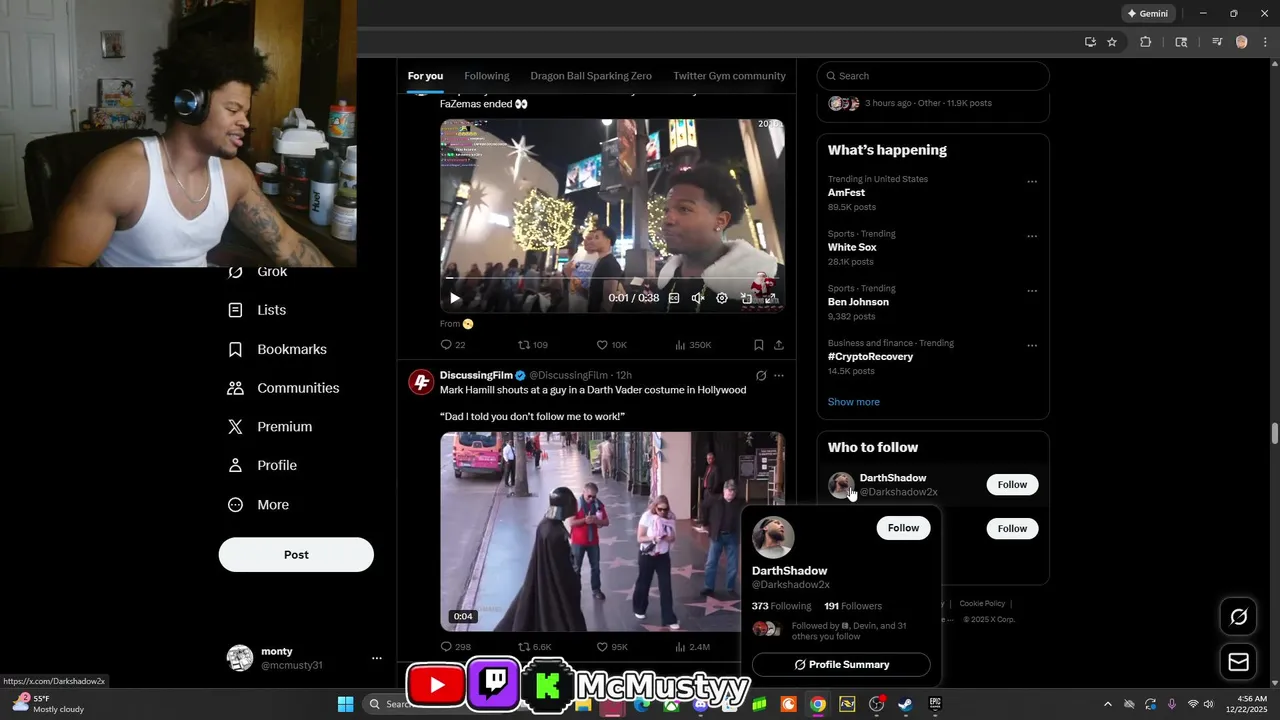Like the post with 10K likes
Image resolution: width=1280 pixels, height=720 pixels.
point(611,345)
